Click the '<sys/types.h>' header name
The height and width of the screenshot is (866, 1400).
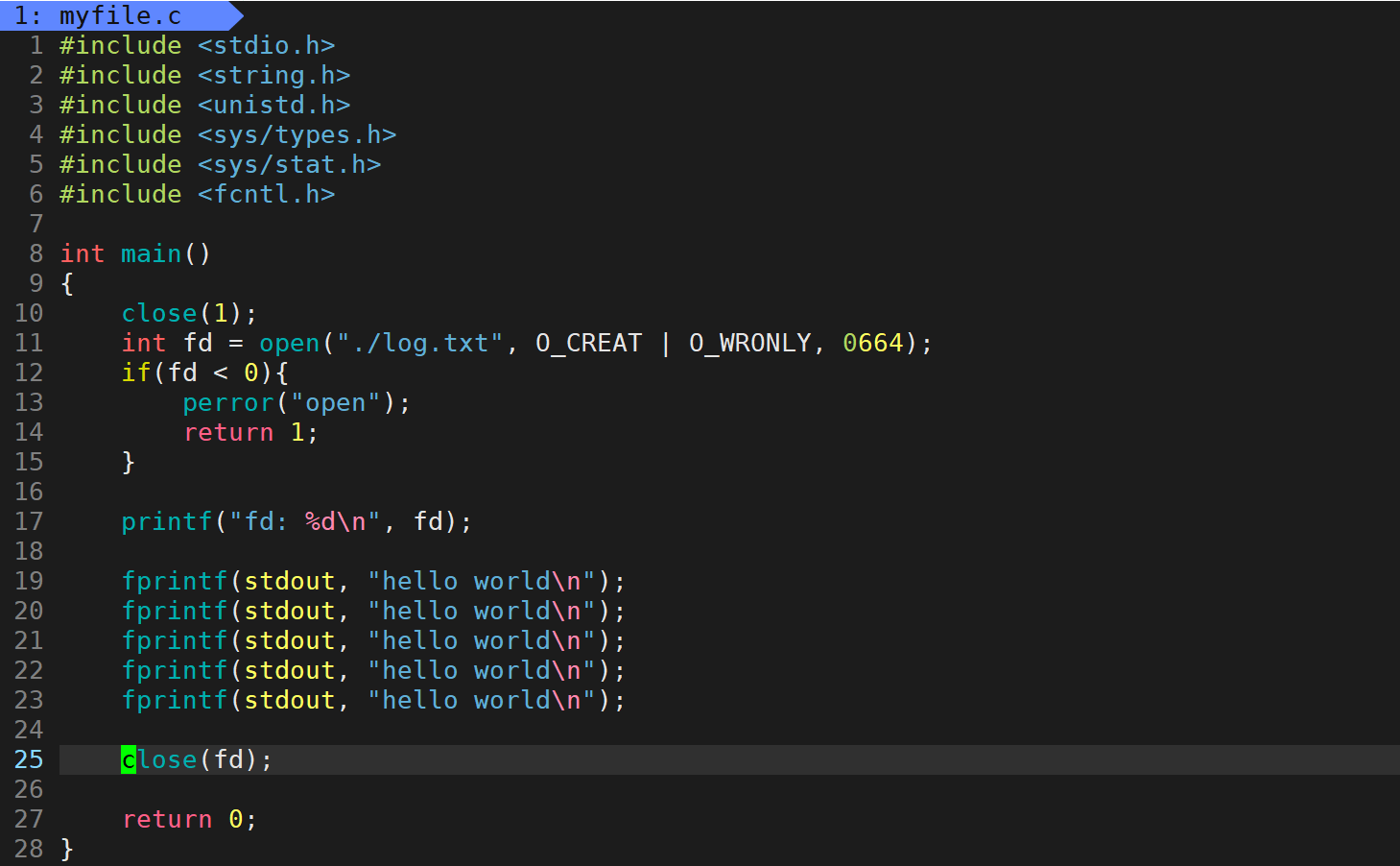(297, 134)
